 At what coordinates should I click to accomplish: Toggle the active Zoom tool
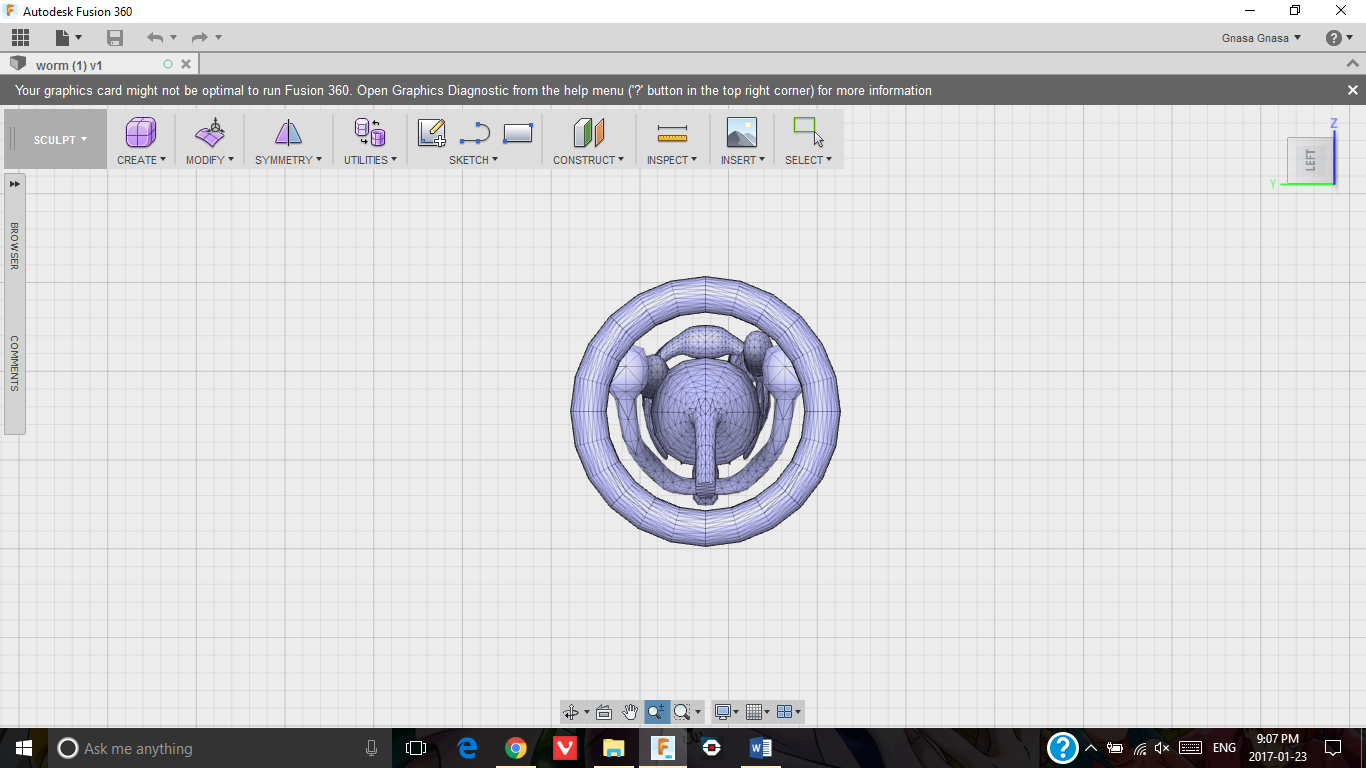[x=656, y=712]
